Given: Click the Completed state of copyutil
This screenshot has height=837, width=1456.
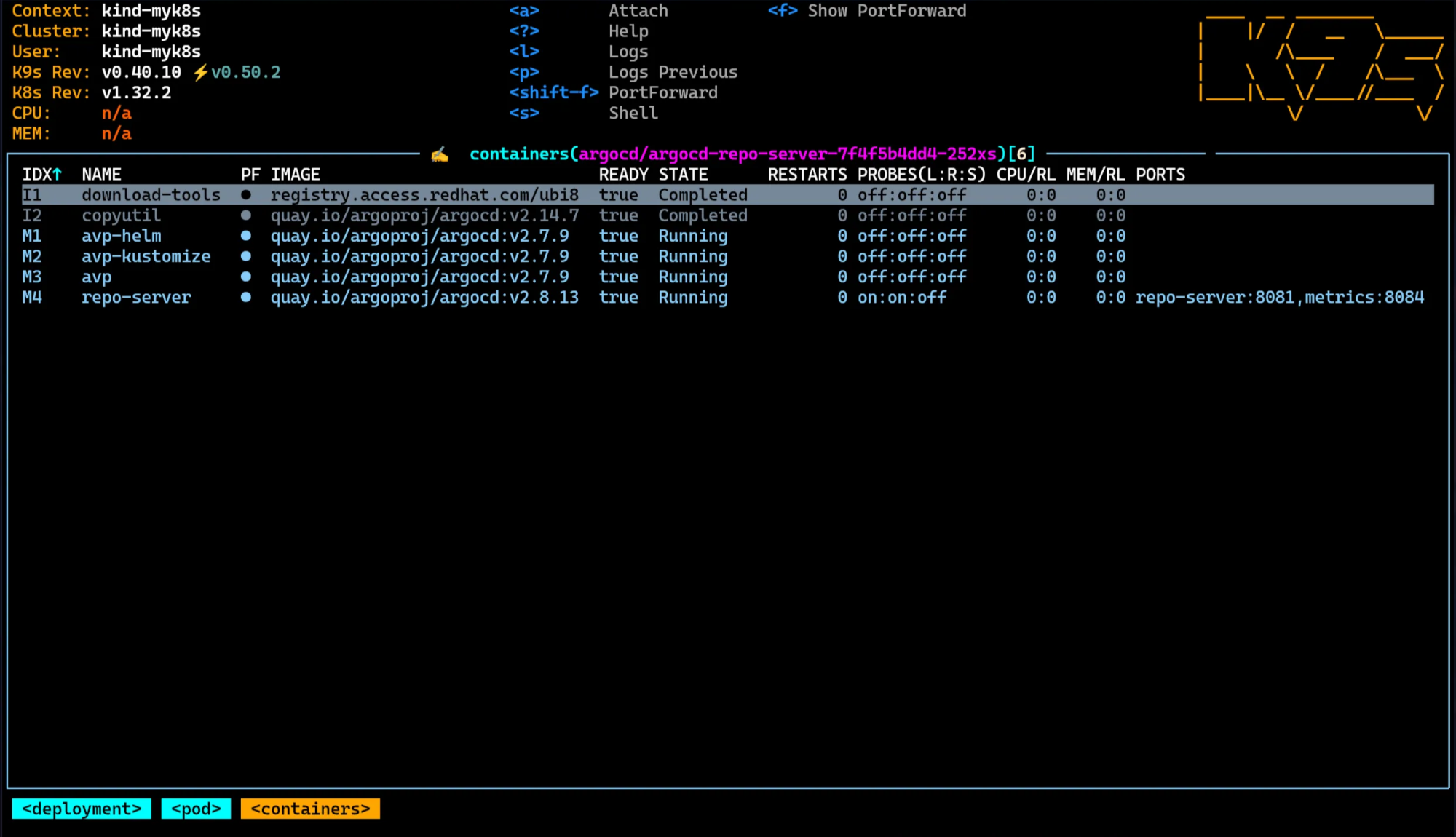Looking at the screenshot, I should click(703, 215).
